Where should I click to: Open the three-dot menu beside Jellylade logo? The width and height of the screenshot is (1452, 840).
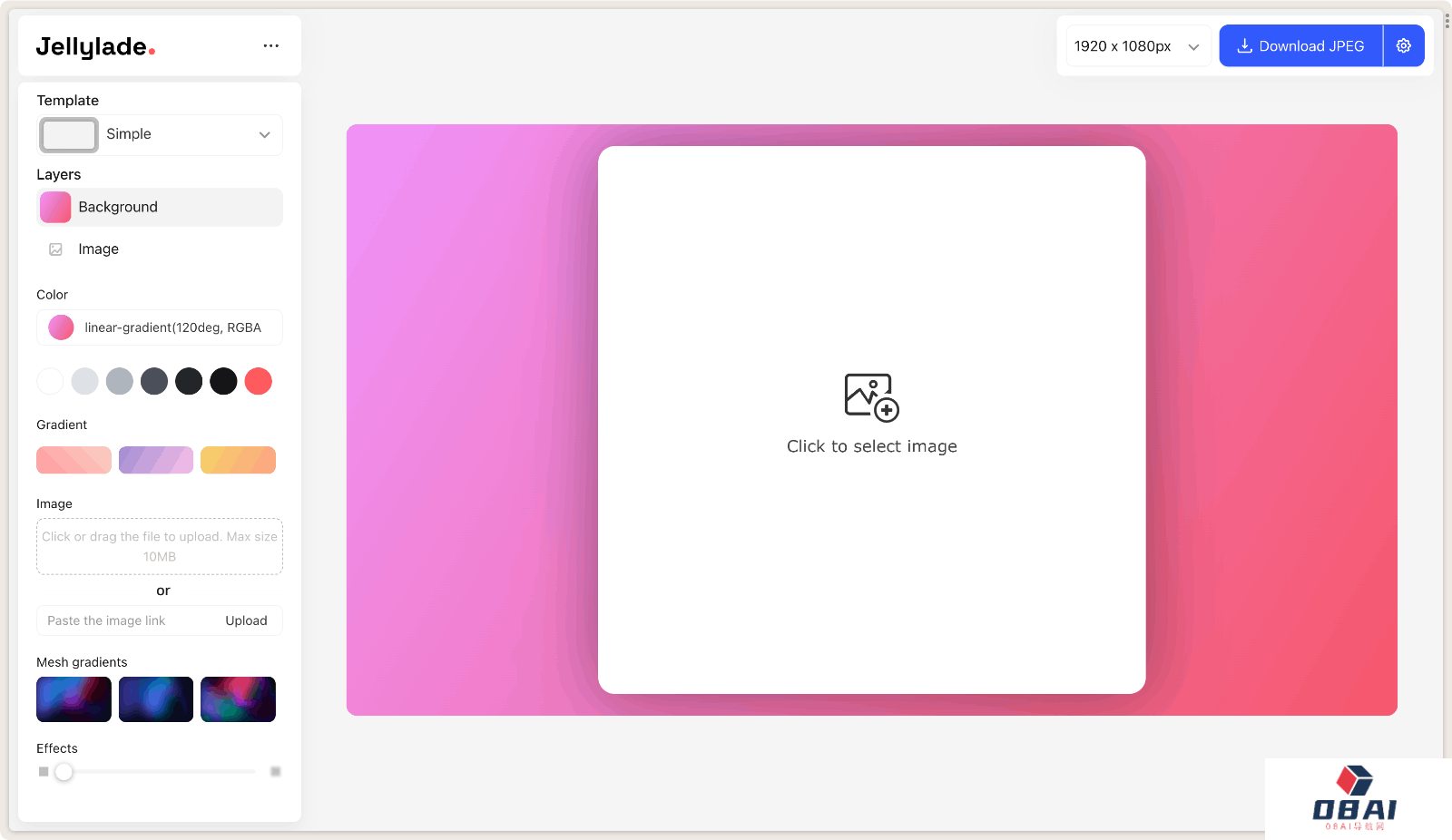[x=270, y=45]
